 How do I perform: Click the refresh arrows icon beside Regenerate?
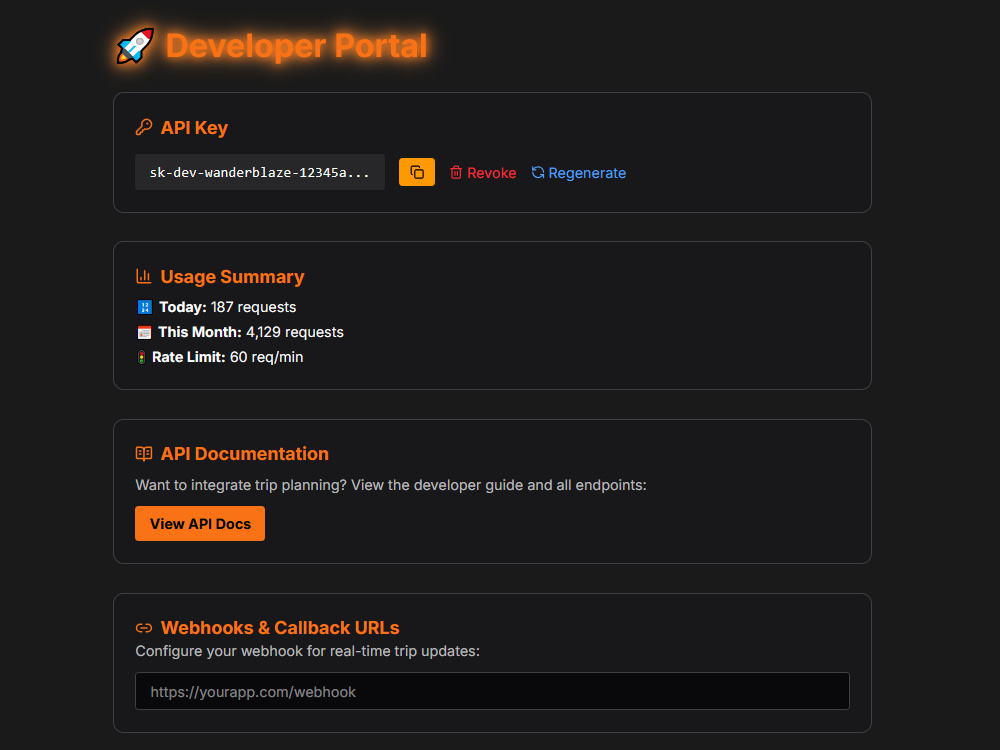click(x=538, y=172)
